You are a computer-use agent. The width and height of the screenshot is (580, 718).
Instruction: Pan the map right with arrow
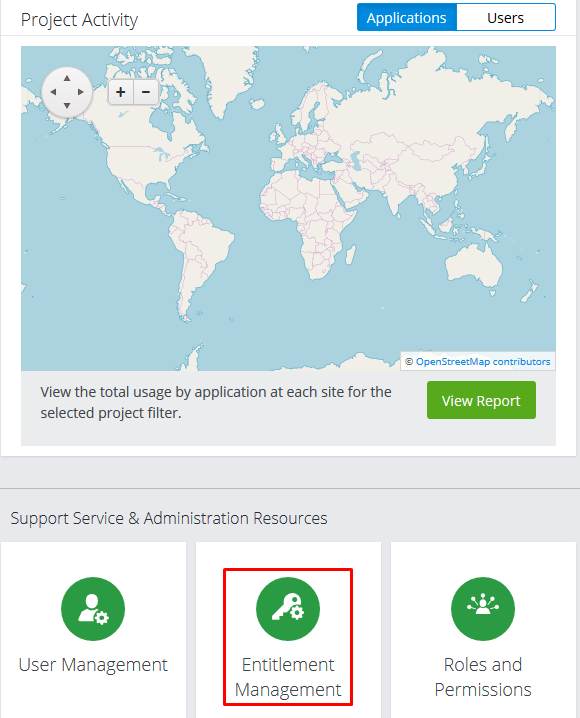coord(81,92)
